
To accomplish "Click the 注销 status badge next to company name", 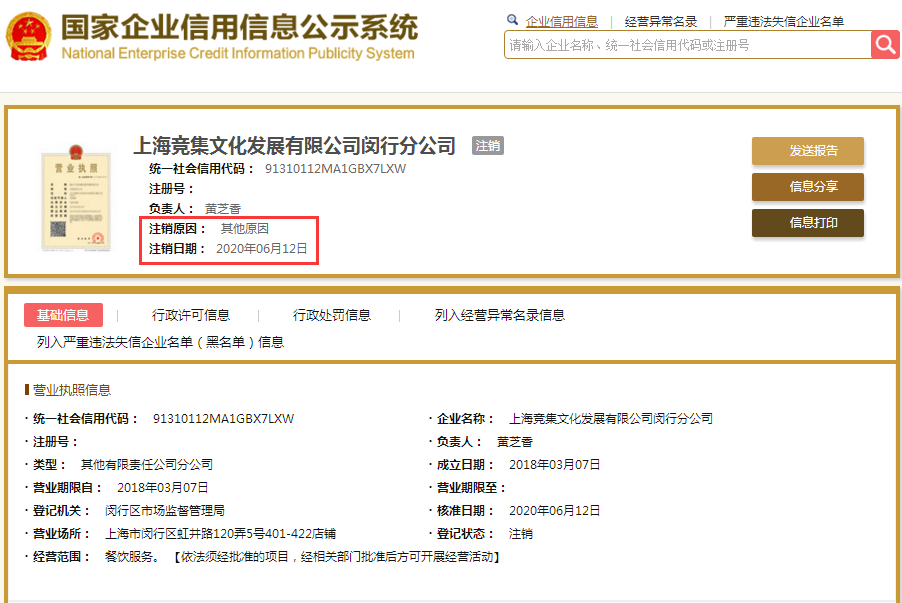I will click(488, 146).
